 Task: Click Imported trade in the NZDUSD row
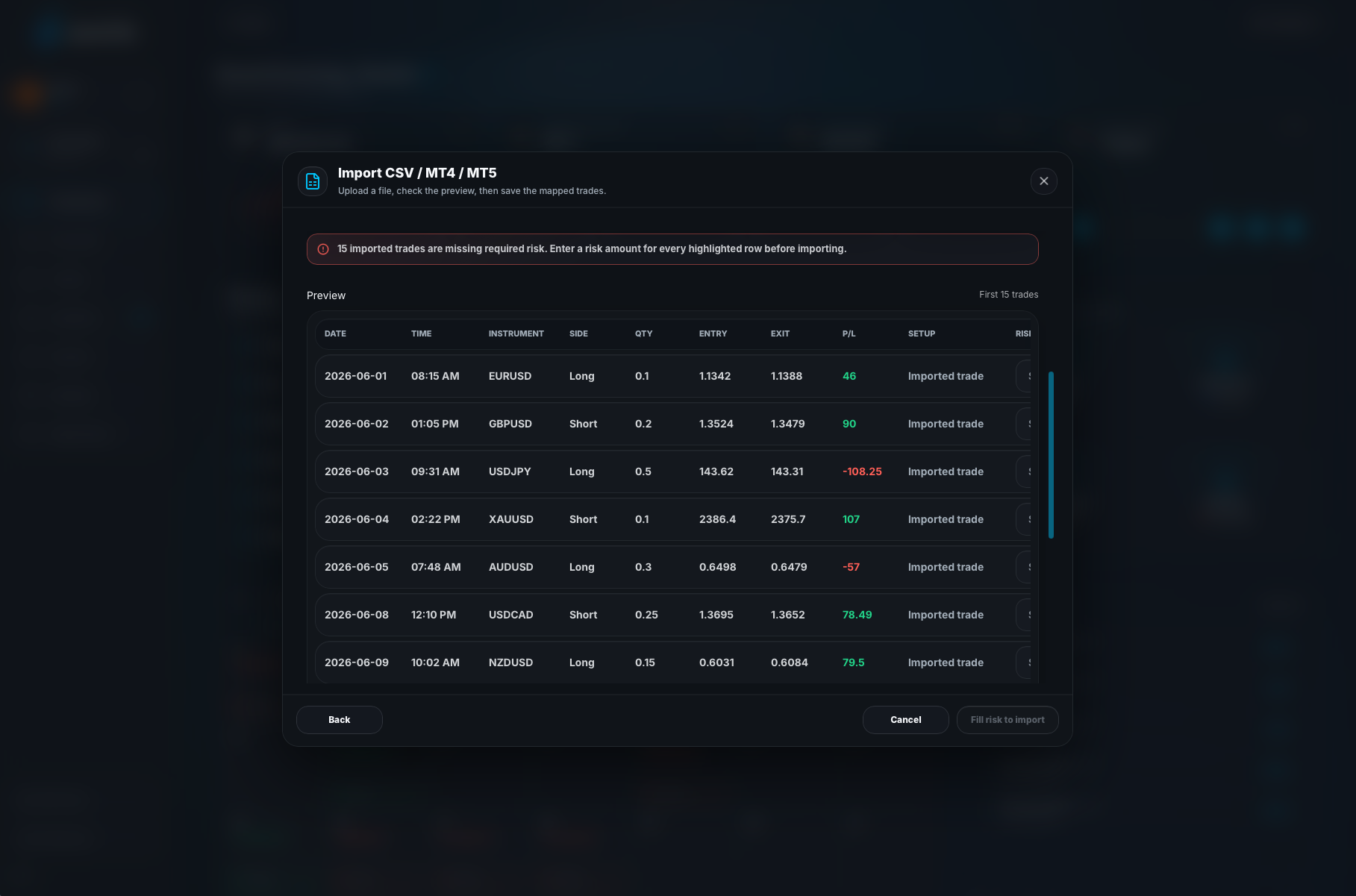point(946,662)
